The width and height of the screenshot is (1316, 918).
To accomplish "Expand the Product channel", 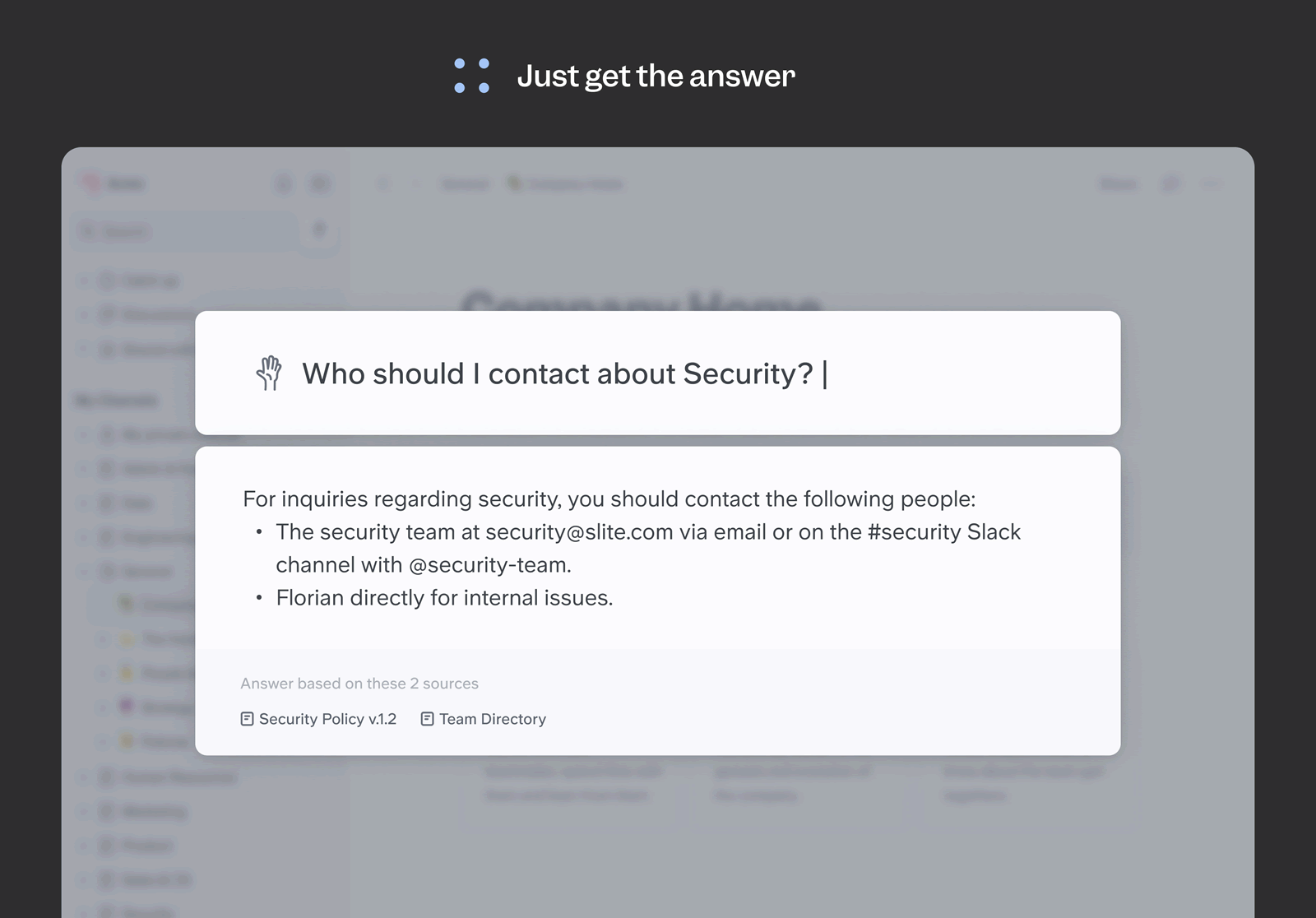I will (x=84, y=846).
